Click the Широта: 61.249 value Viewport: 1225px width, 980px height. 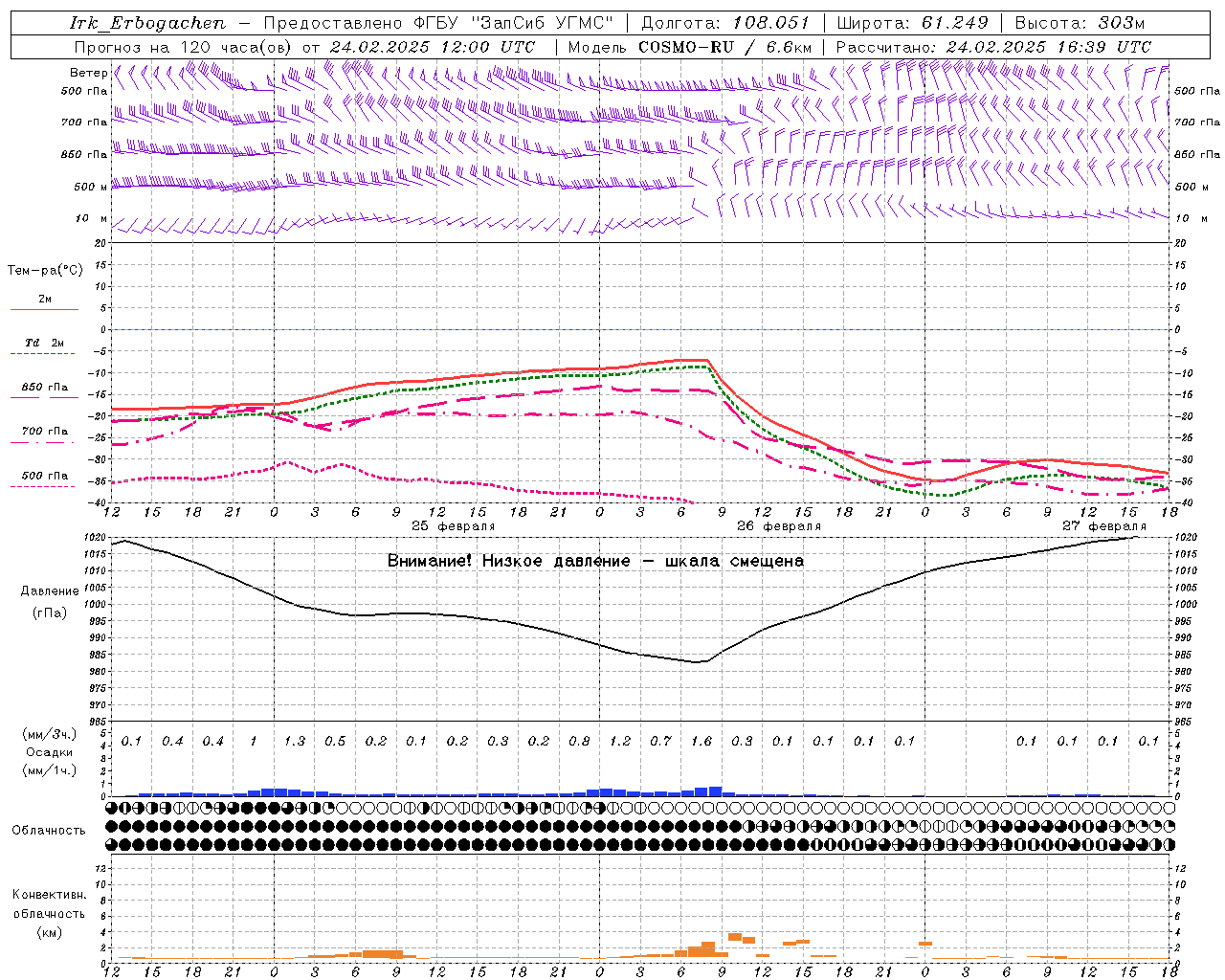point(912,23)
